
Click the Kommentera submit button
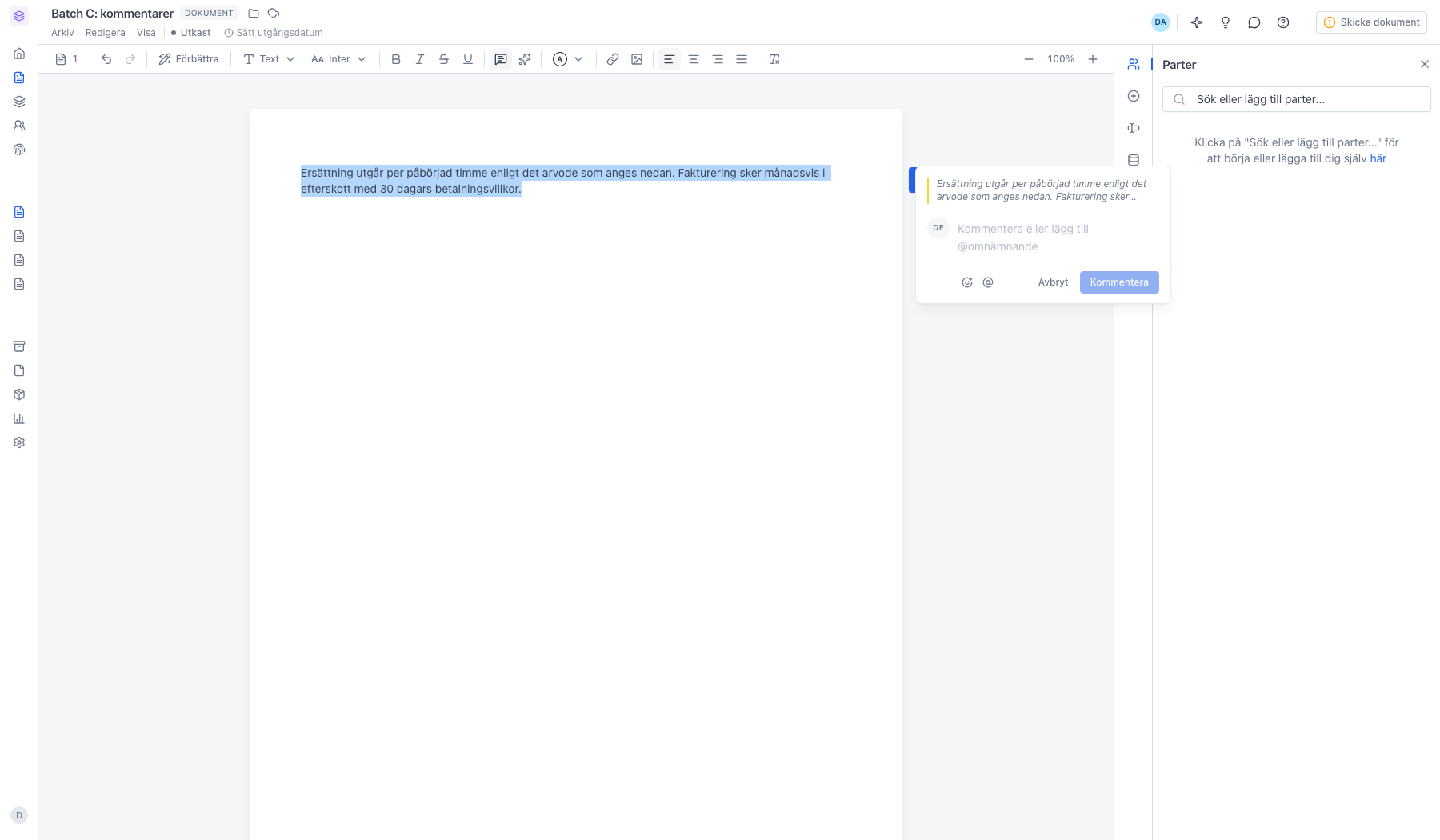(1119, 282)
